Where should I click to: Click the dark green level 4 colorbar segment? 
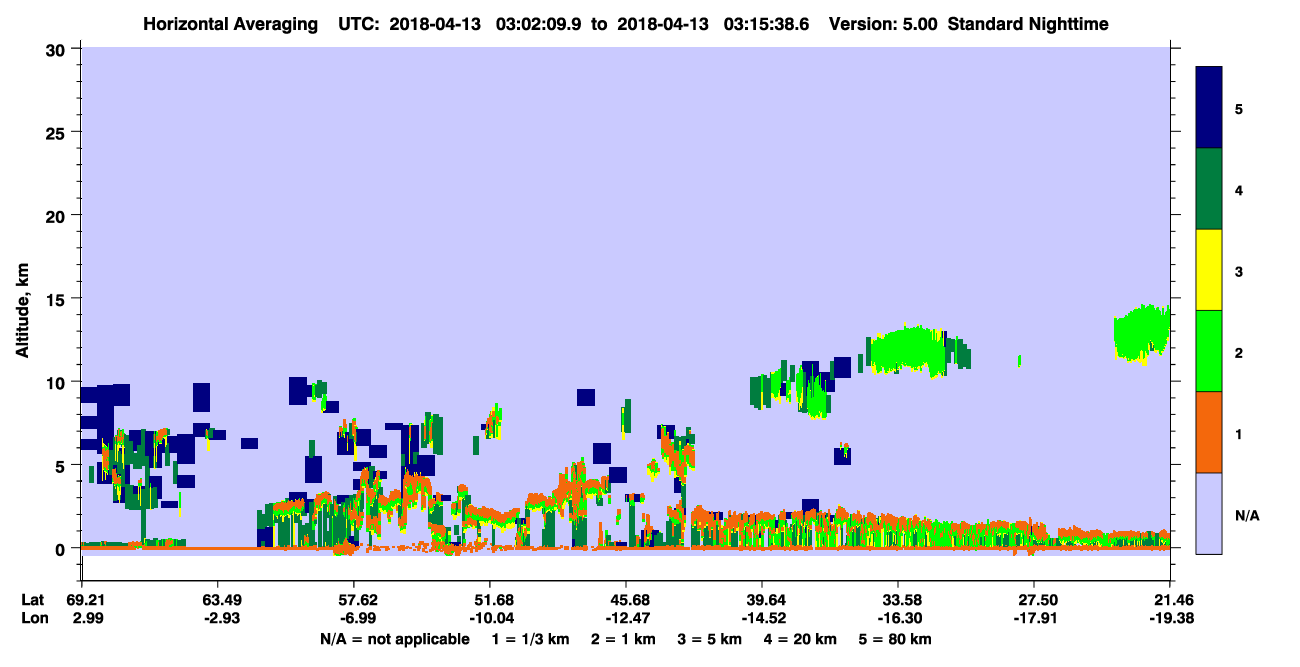point(1209,189)
